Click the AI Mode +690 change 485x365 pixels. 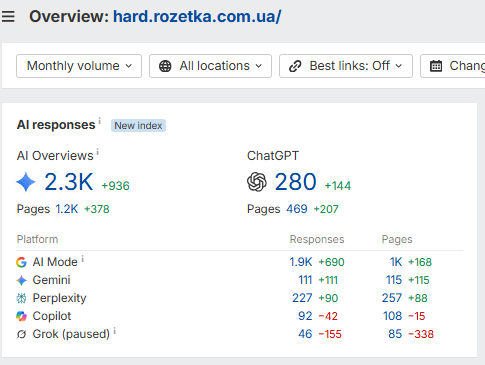331,262
